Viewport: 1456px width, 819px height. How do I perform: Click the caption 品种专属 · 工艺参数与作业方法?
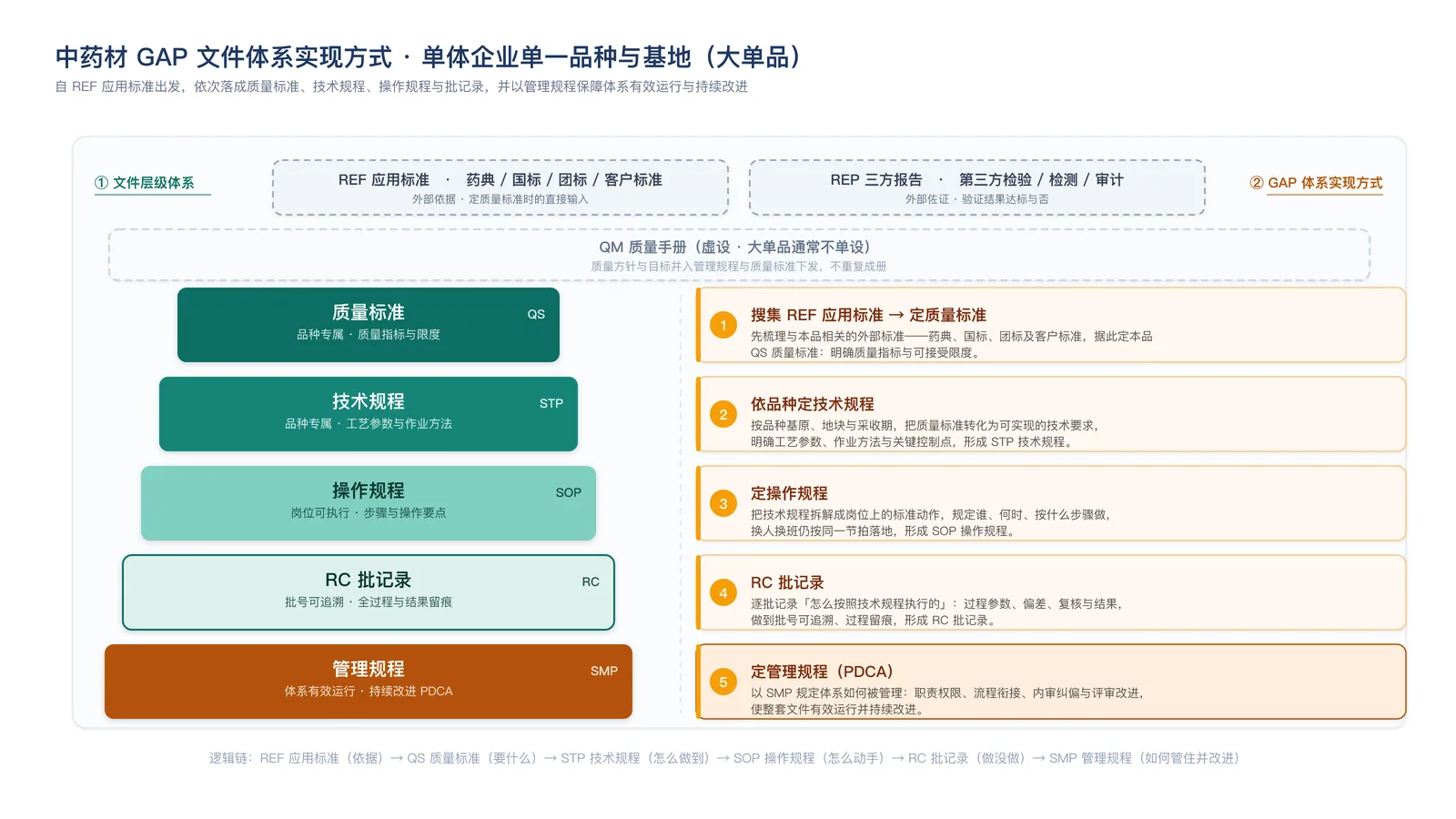click(x=369, y=424)
